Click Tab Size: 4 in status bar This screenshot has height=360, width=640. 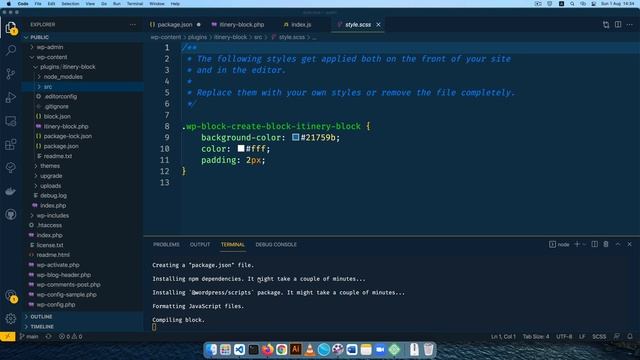coord(536,337)
